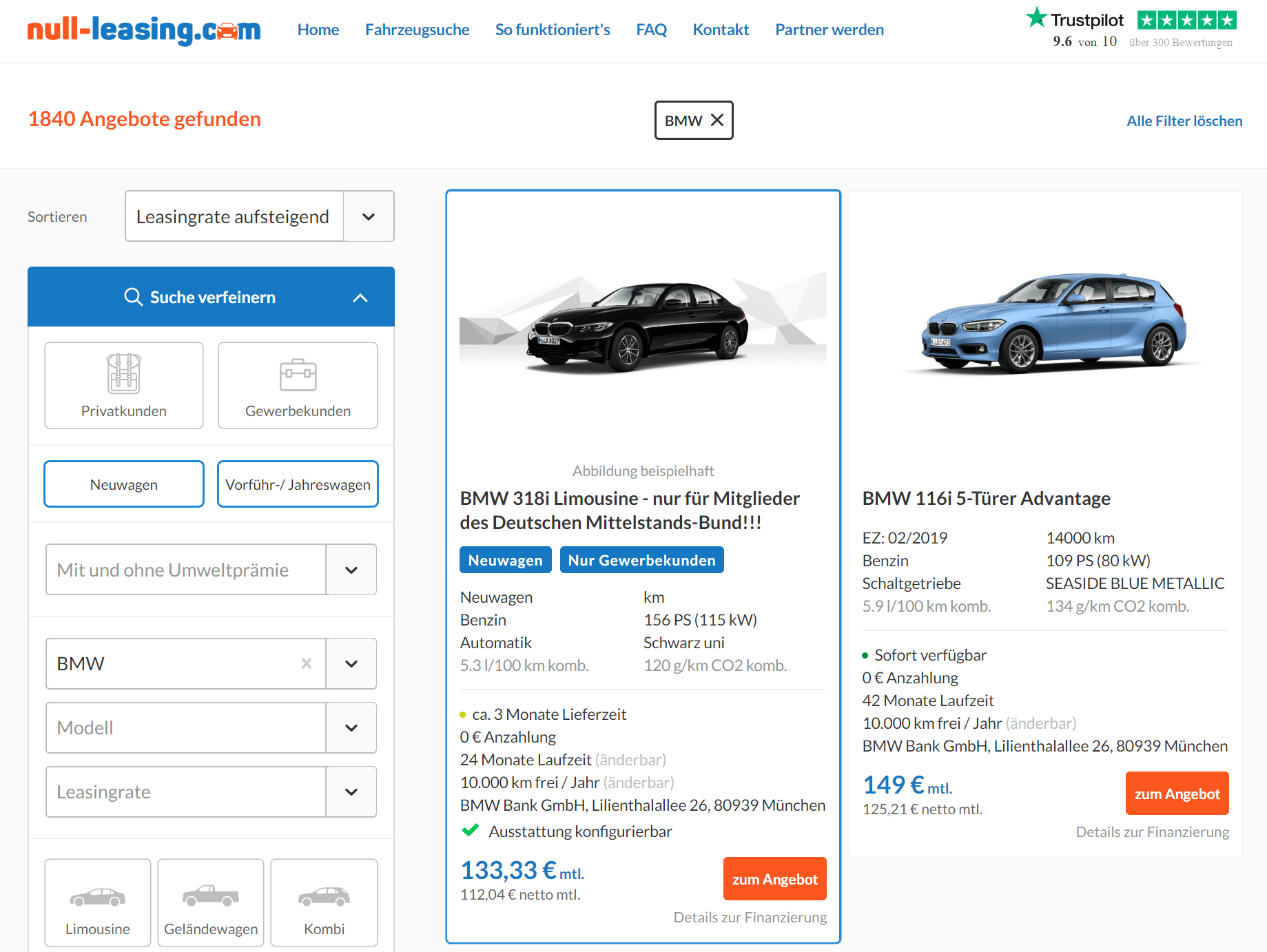Click the Nur Gewerbekunden badge
The height and width of the screenshot is (952, 1267).
tap(642, 560)
